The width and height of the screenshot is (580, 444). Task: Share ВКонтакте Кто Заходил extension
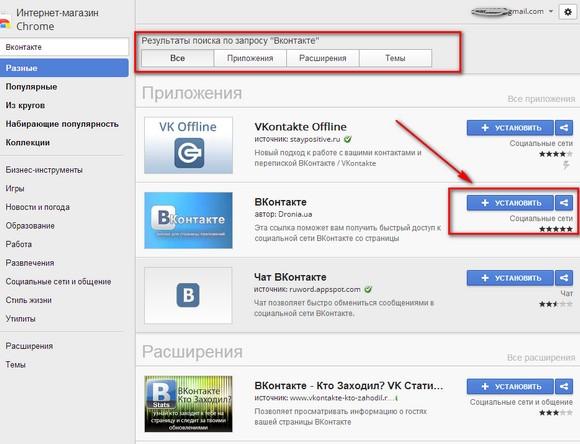coord(564,387)
